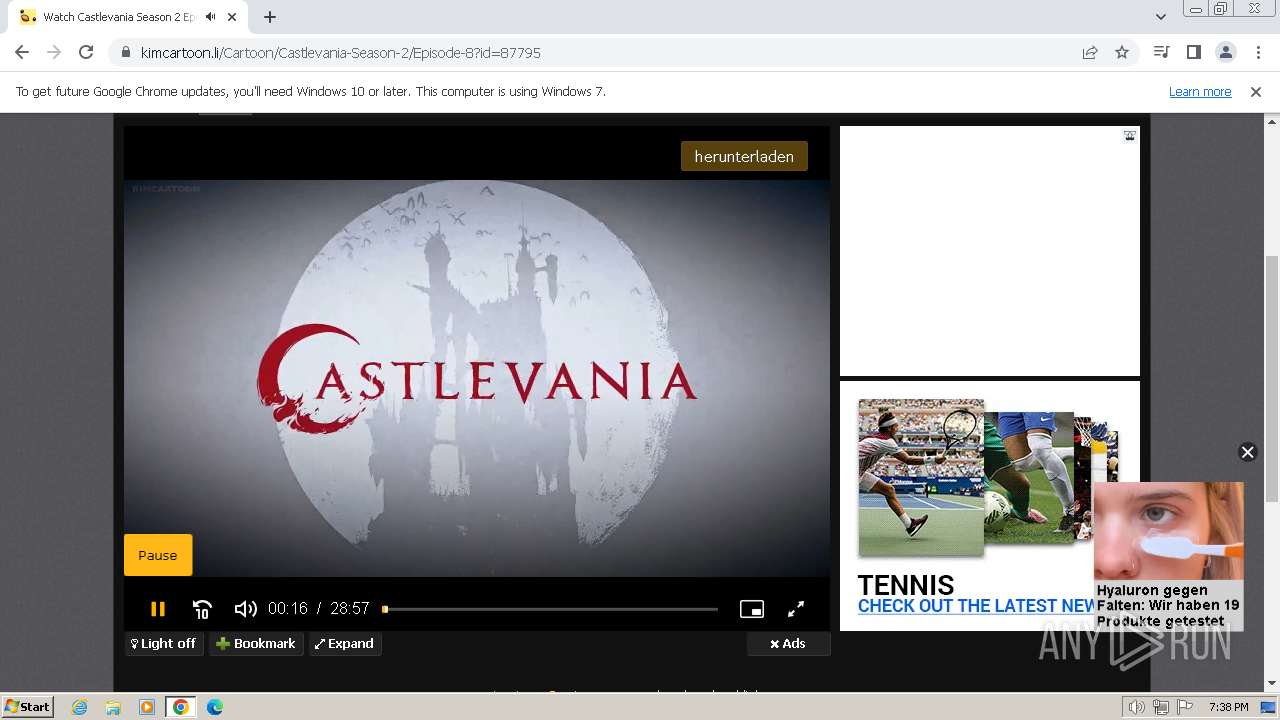Share this page icon
The height and width of the screenshot is (720, 1280).
(x=1090, y=52)
